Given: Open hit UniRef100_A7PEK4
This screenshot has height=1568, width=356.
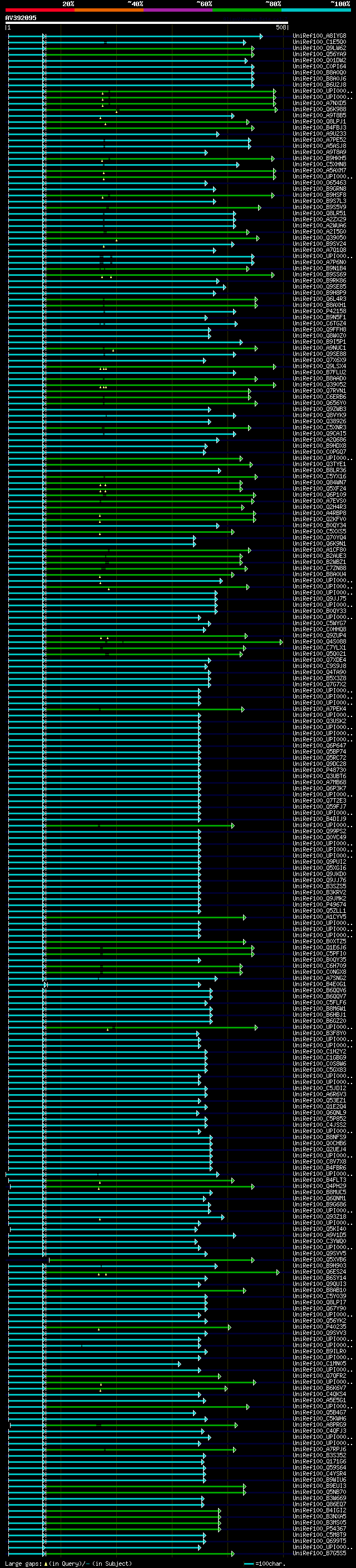Looking at the screenshot, I should pos(319,709).
